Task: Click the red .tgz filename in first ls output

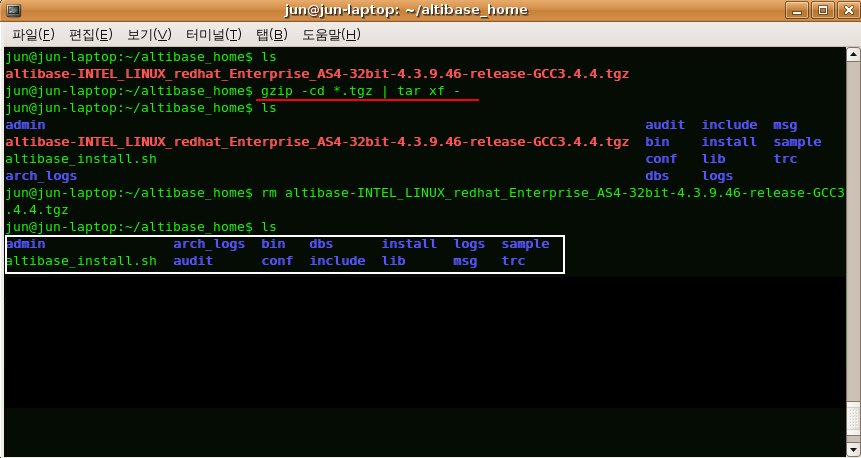Action: pyautogui.click(x=317, y=74)
